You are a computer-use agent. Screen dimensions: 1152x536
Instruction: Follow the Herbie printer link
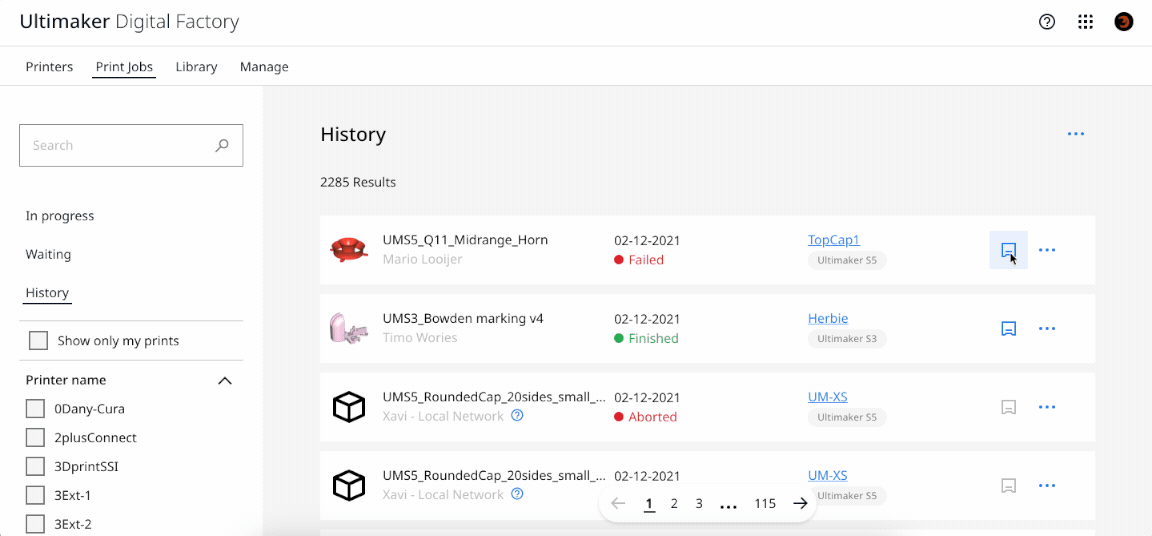coord(827,319)
